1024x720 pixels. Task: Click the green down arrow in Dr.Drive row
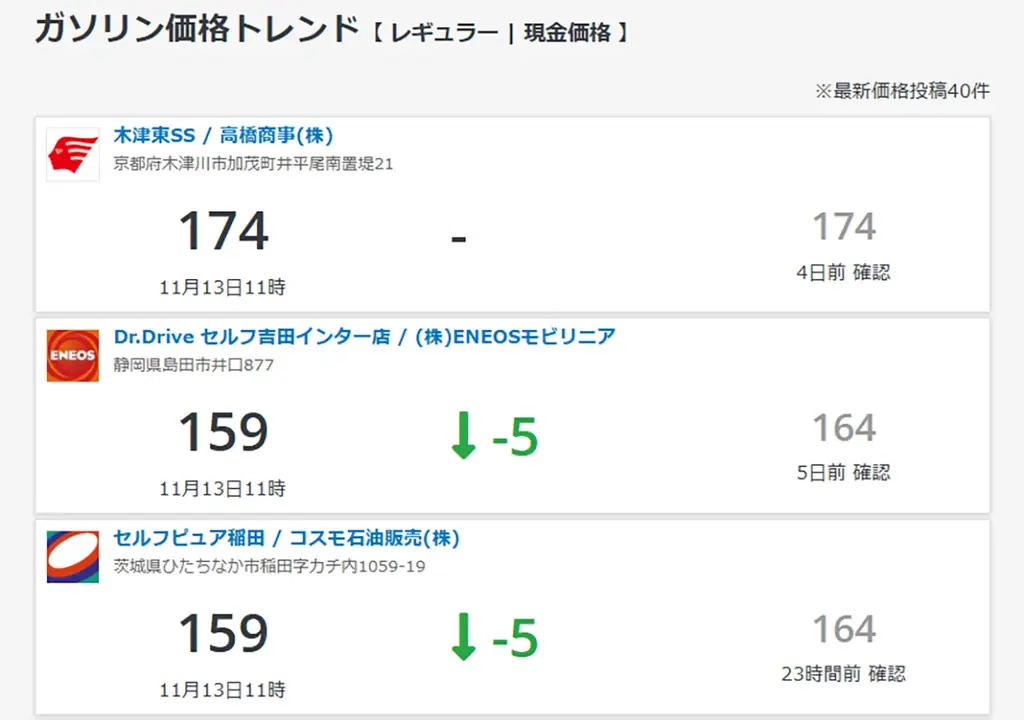(x=463, y=437)
